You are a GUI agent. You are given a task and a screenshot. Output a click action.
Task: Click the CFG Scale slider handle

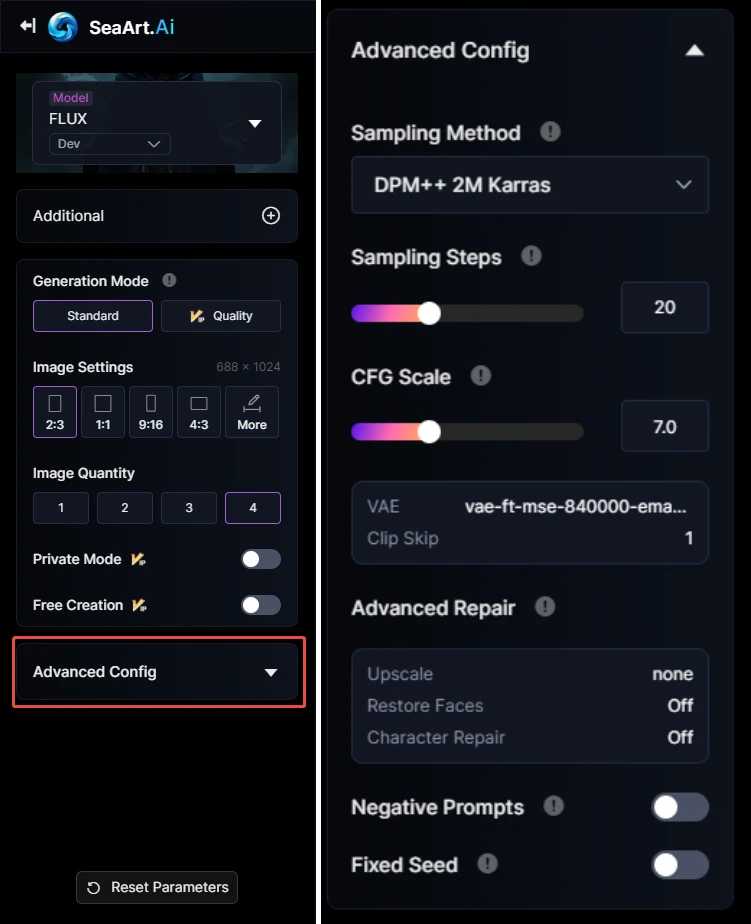click(x=429, y=432)
